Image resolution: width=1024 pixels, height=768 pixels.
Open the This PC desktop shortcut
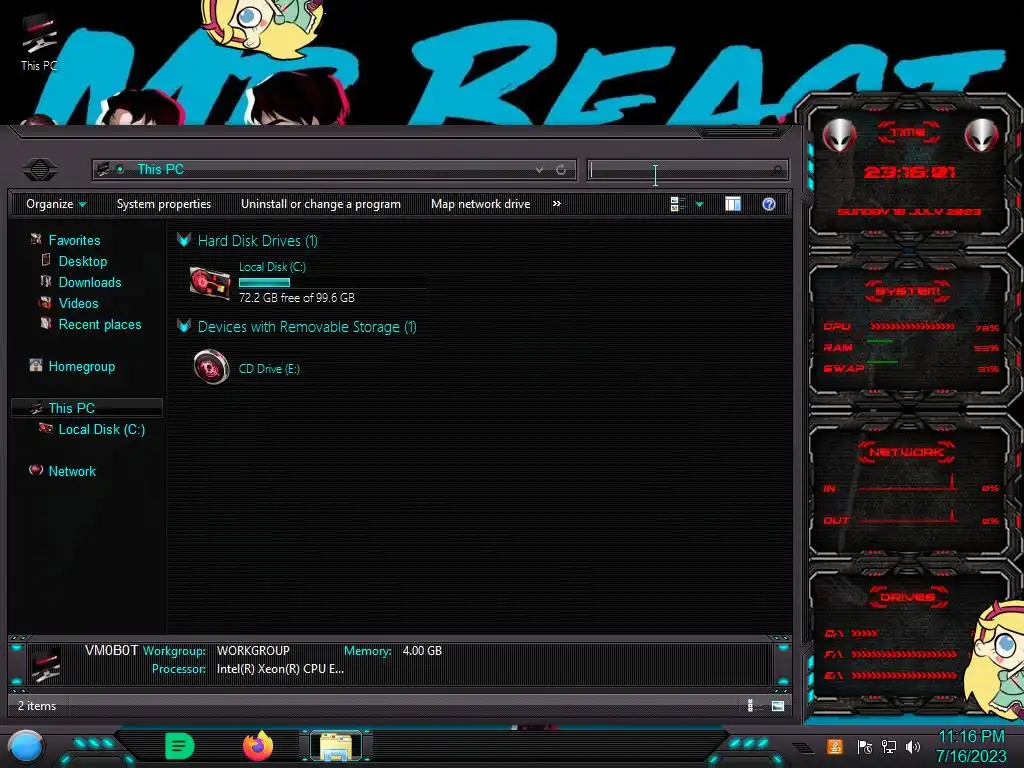pos(39,42)
